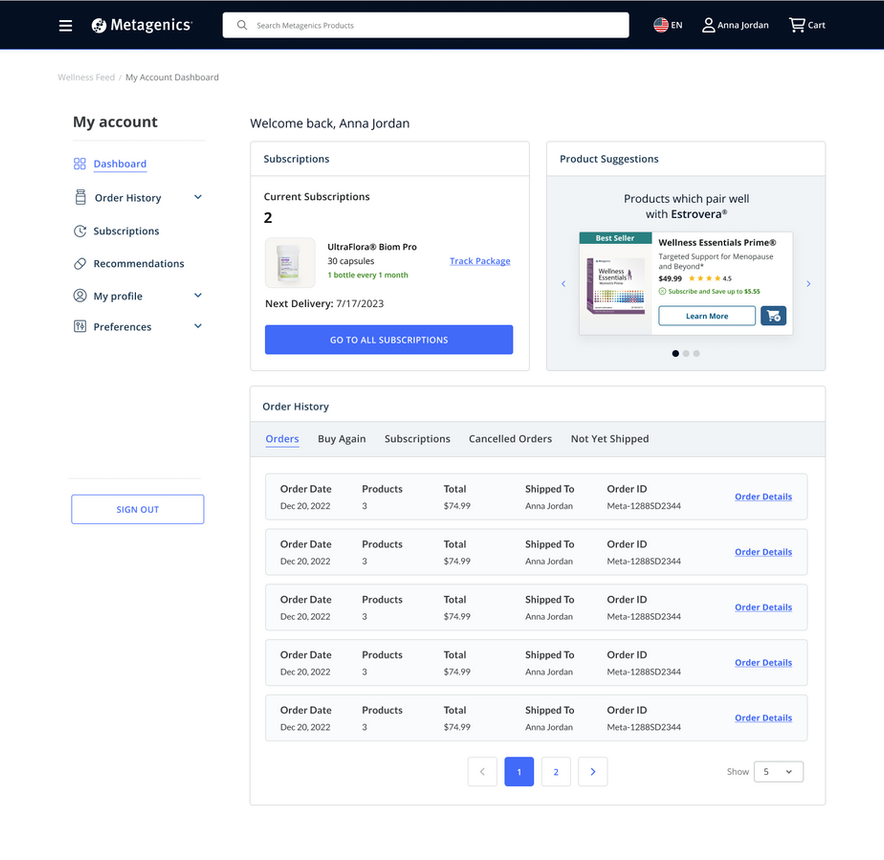Image resolution: width=884 pixels, height=860 pixels.
Task: Go to next order history page
Action: 593,771
